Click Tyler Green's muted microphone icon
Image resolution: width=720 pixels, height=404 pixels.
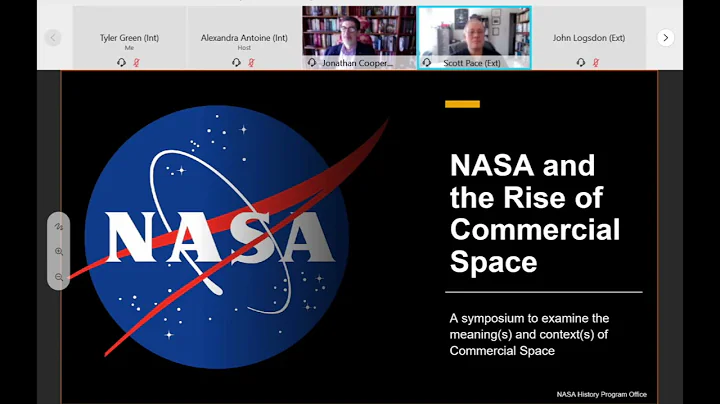pos(136,62)
